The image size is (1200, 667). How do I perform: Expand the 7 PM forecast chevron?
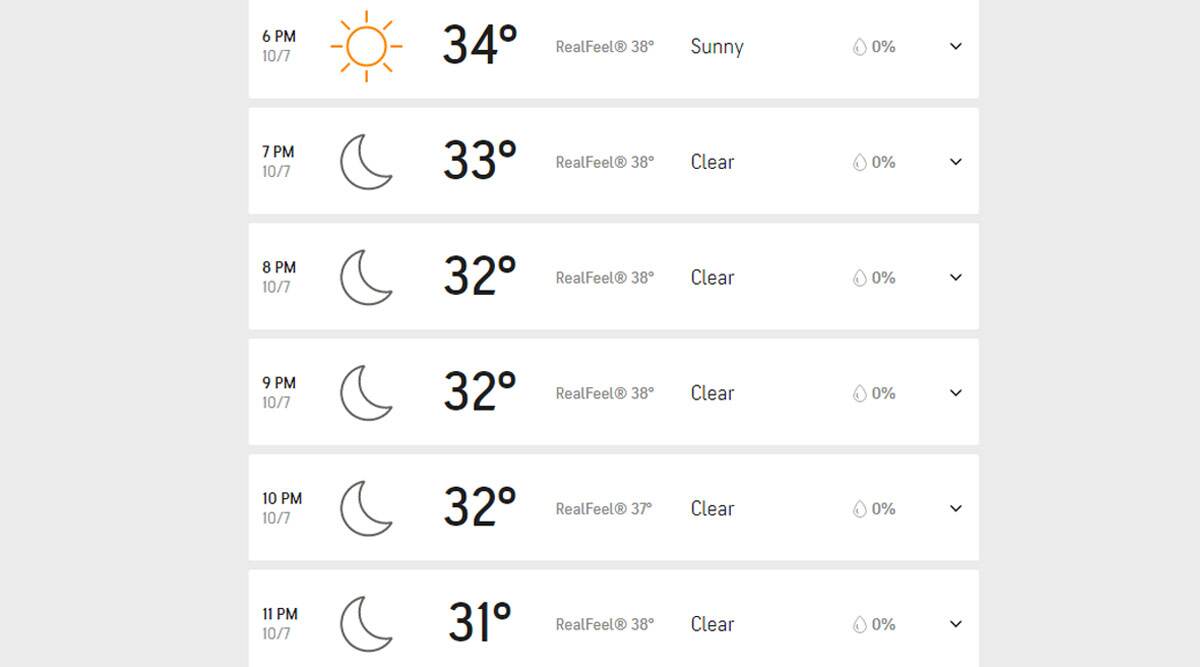956,162
